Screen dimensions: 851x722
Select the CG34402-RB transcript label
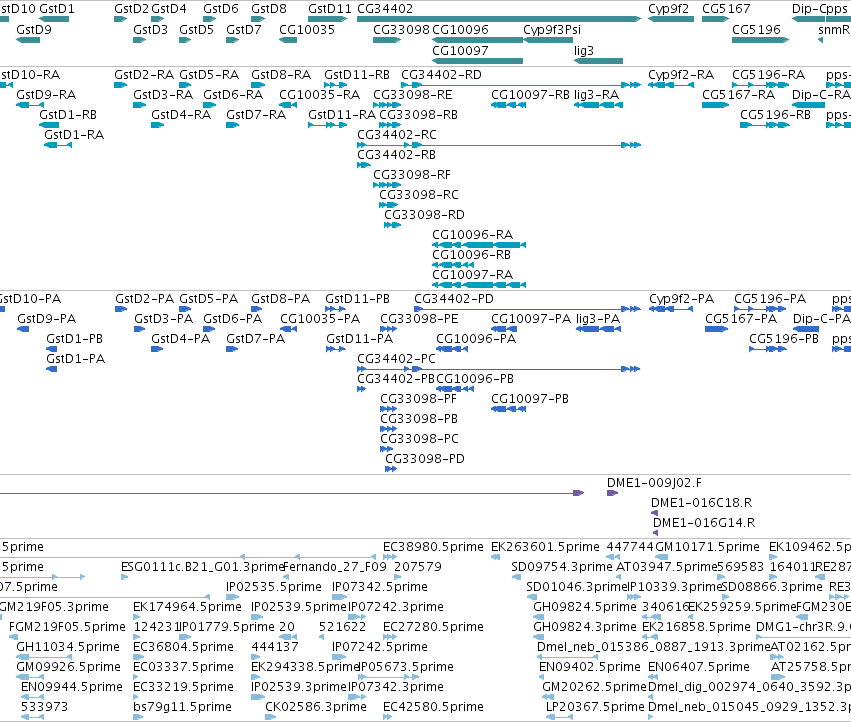coord(396,155)
